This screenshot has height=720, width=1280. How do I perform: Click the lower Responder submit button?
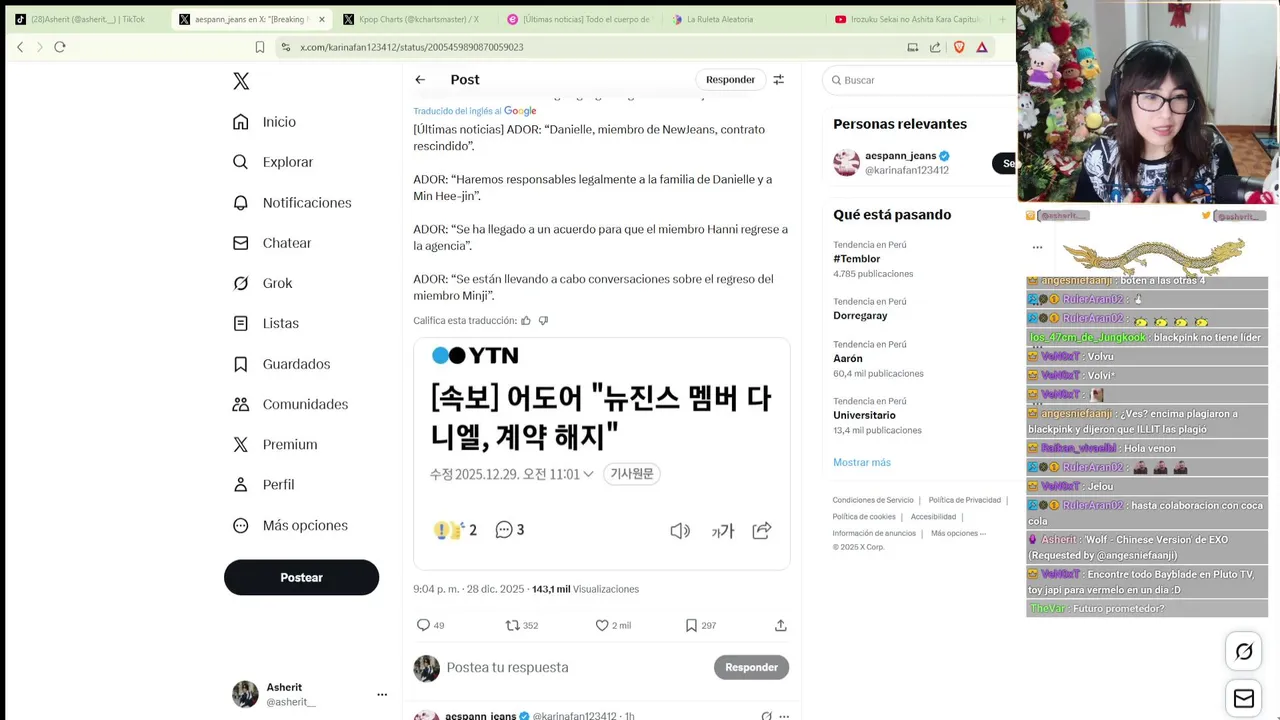pyautogui.click(x=751, y=667)
